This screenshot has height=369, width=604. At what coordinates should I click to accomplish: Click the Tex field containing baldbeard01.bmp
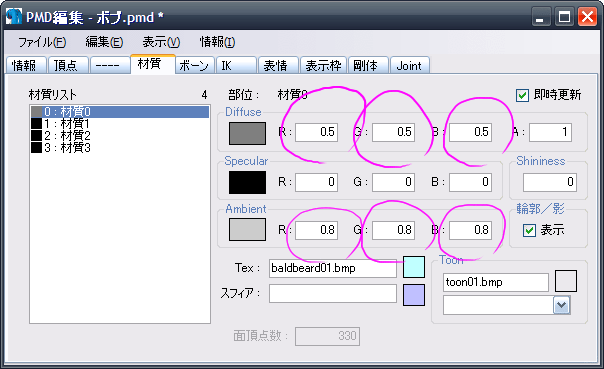(x=333, y=268)
